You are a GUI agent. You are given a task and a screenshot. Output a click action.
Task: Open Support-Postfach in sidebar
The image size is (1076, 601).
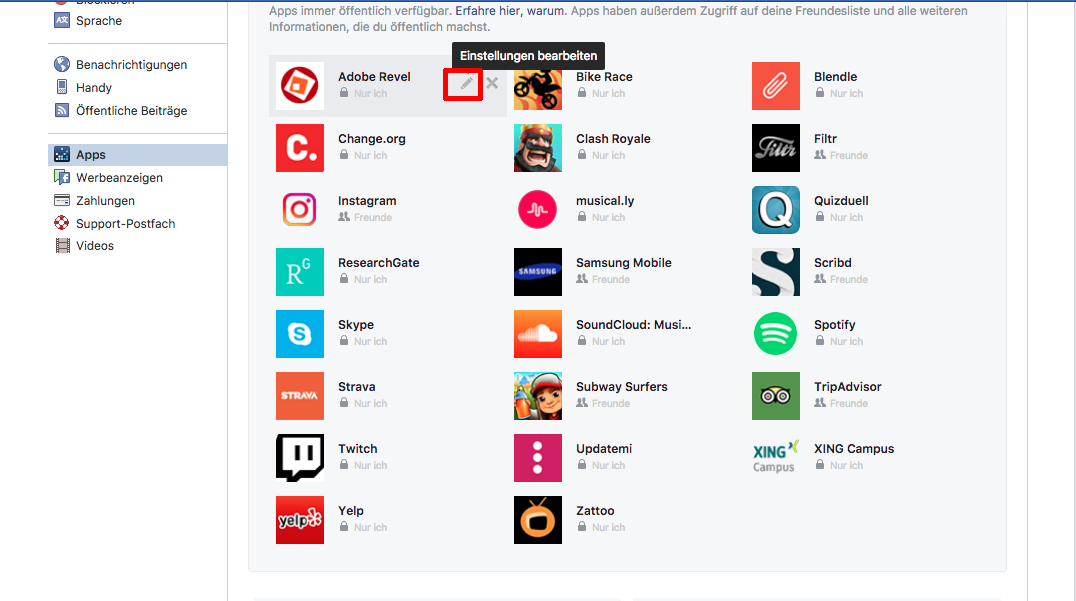point(126,224)
